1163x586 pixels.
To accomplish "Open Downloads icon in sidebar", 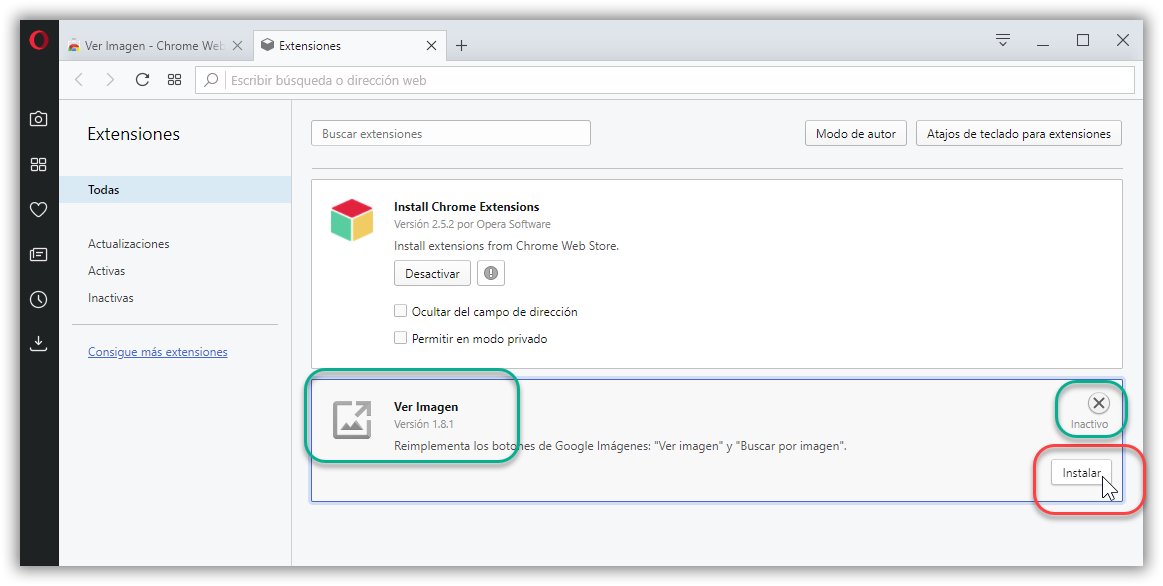I will click(x=39, y=343).
